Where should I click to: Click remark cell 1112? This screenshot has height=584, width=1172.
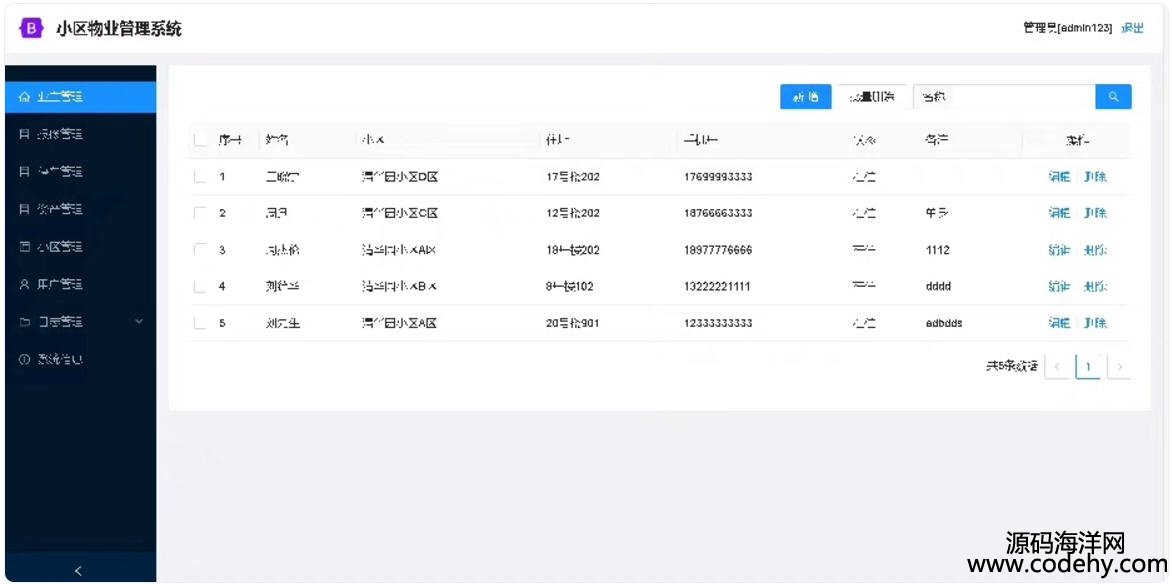[937, 250]
